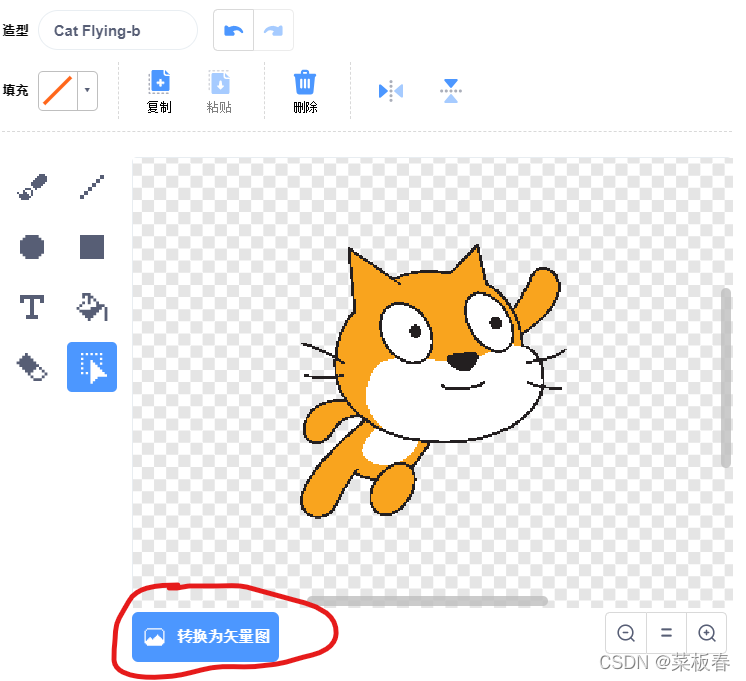Viewport: 746px width, 681px height.
Task: Click 转换为矢量图 convert to vector button
Action: click(206, 637)
